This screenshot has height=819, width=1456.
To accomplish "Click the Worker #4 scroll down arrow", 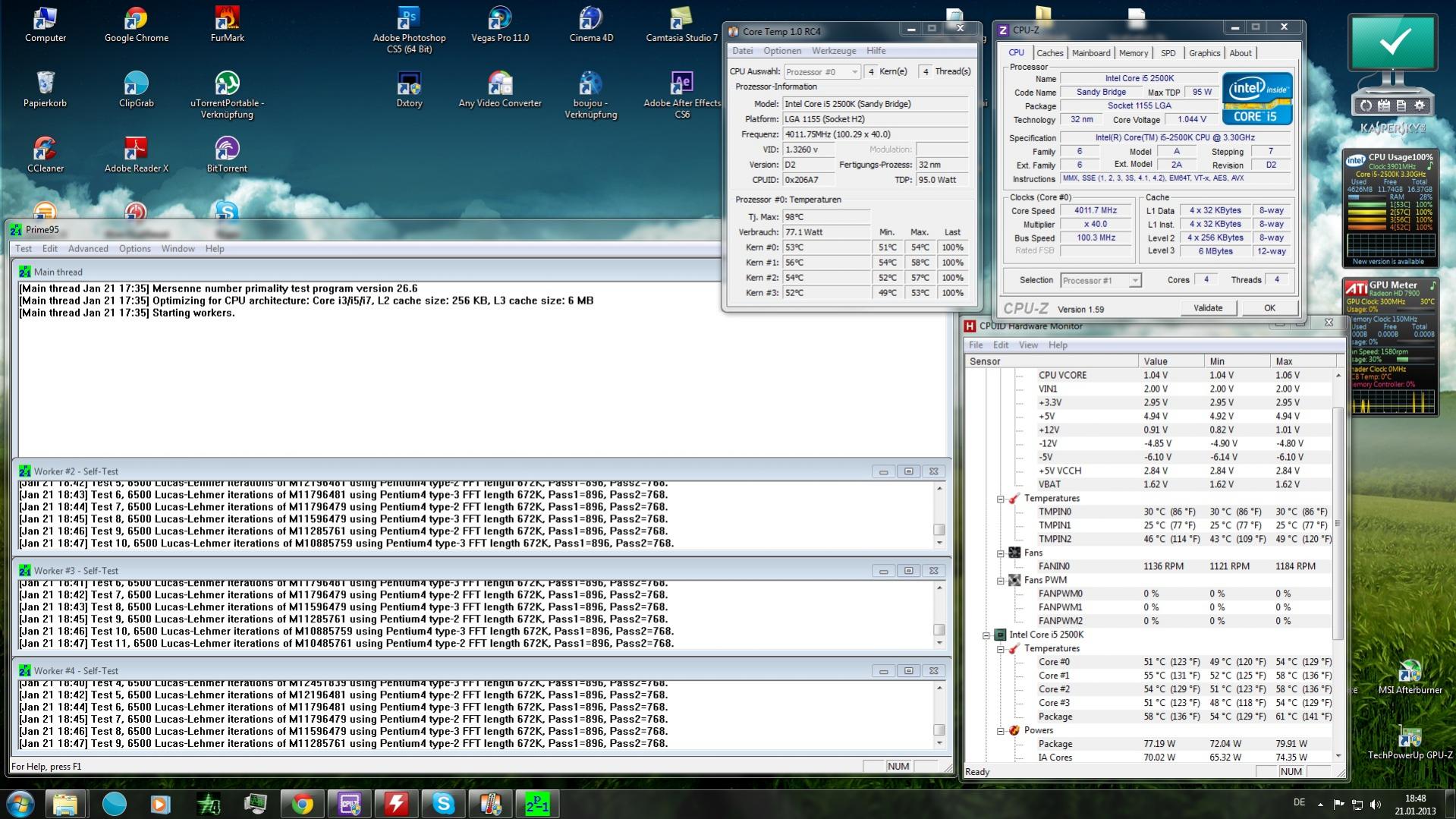I will pyautogui.click(x=939, y=743).
